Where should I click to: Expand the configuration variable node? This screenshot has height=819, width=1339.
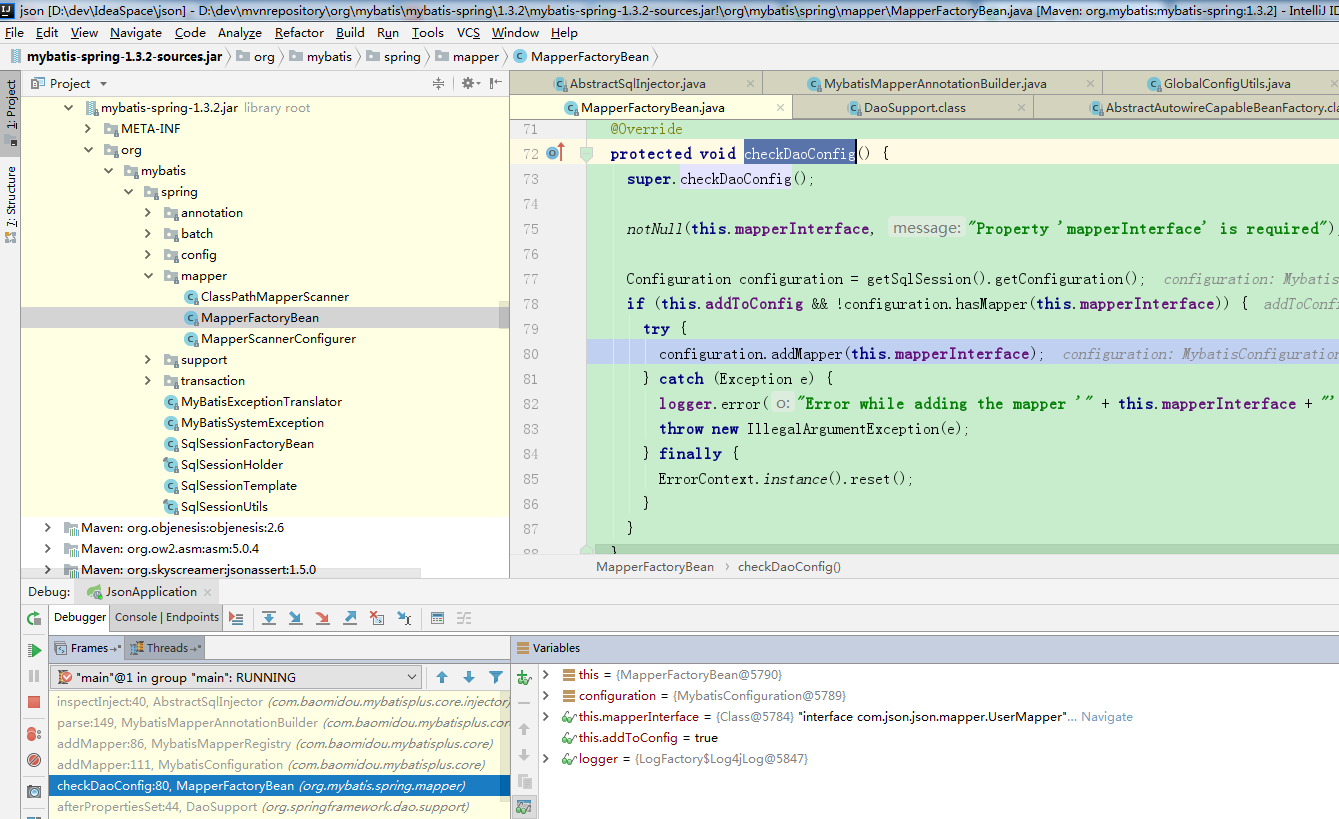[546, 696]
